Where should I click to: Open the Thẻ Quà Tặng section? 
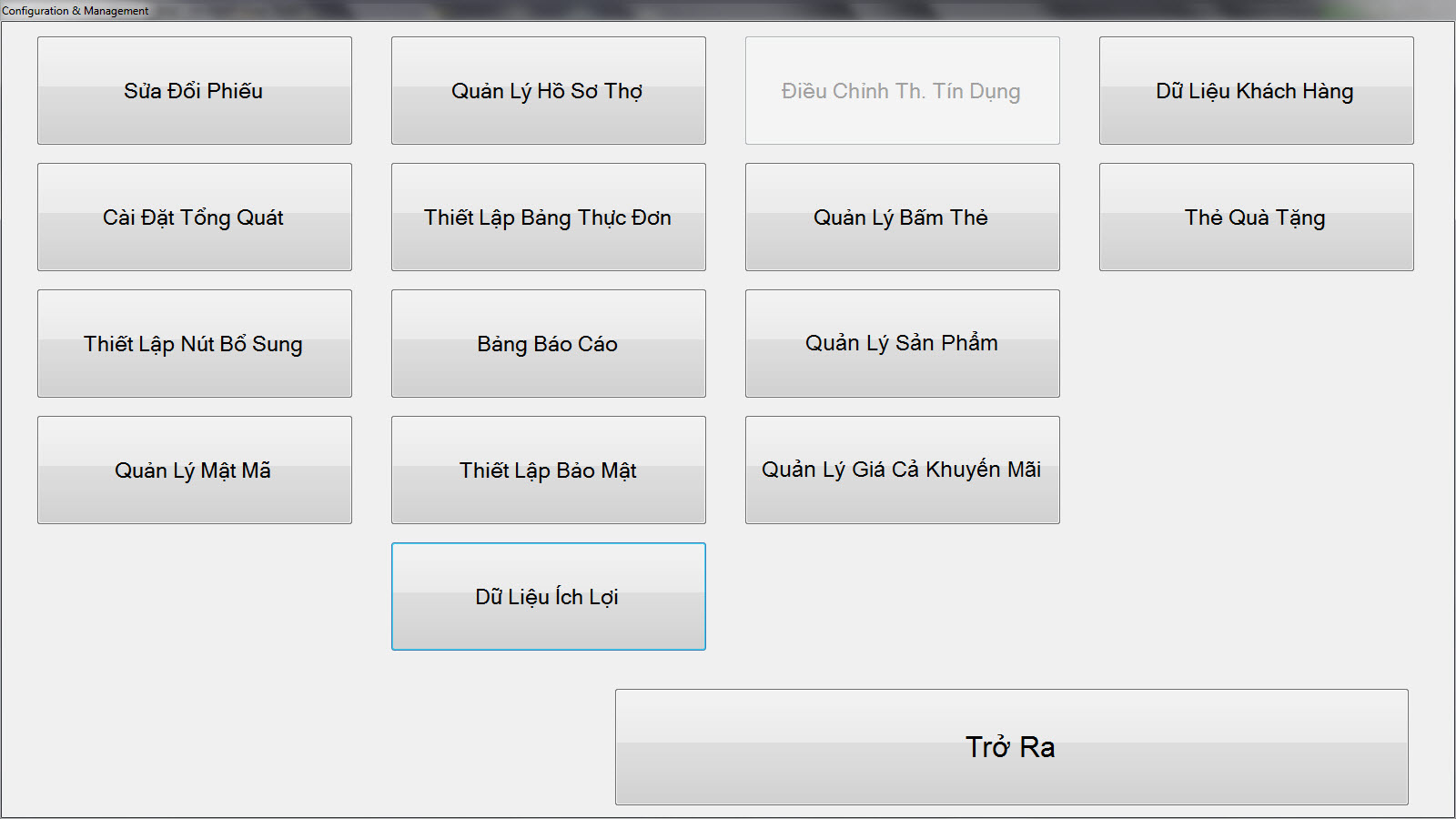tap(1256, 217)
